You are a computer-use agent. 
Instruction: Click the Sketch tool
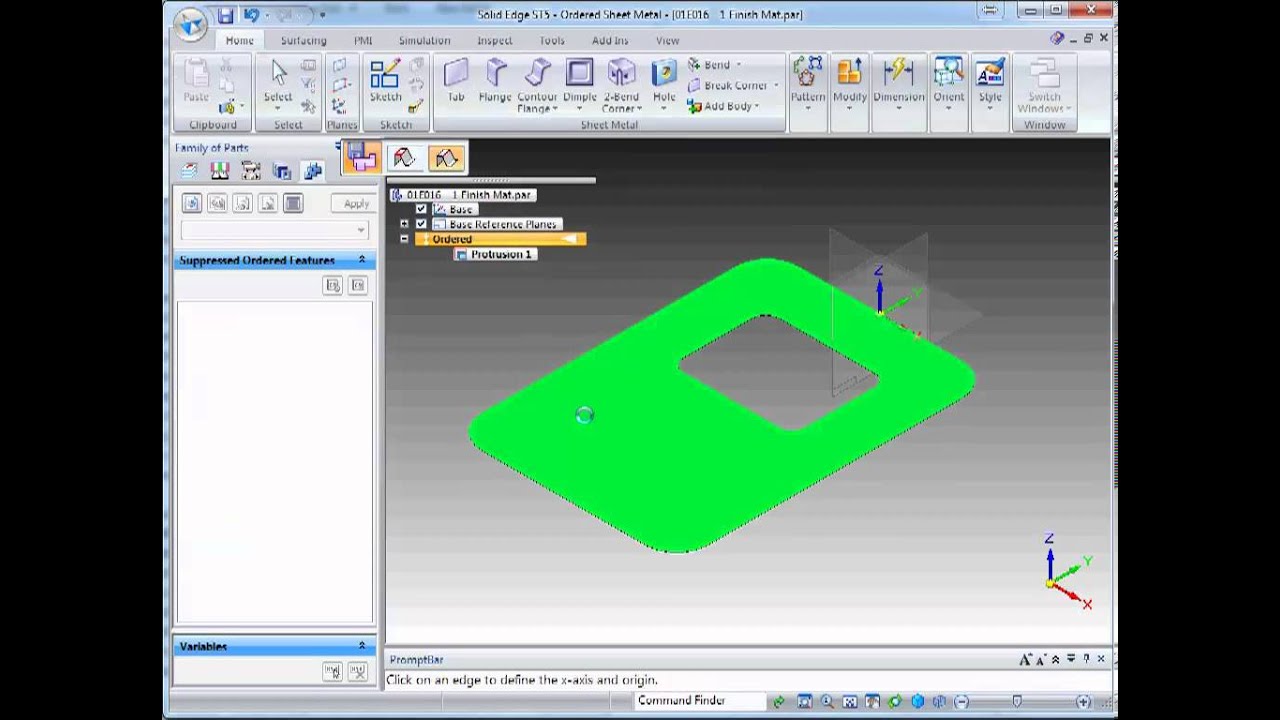pyautogui.click(x=385, y=80)
